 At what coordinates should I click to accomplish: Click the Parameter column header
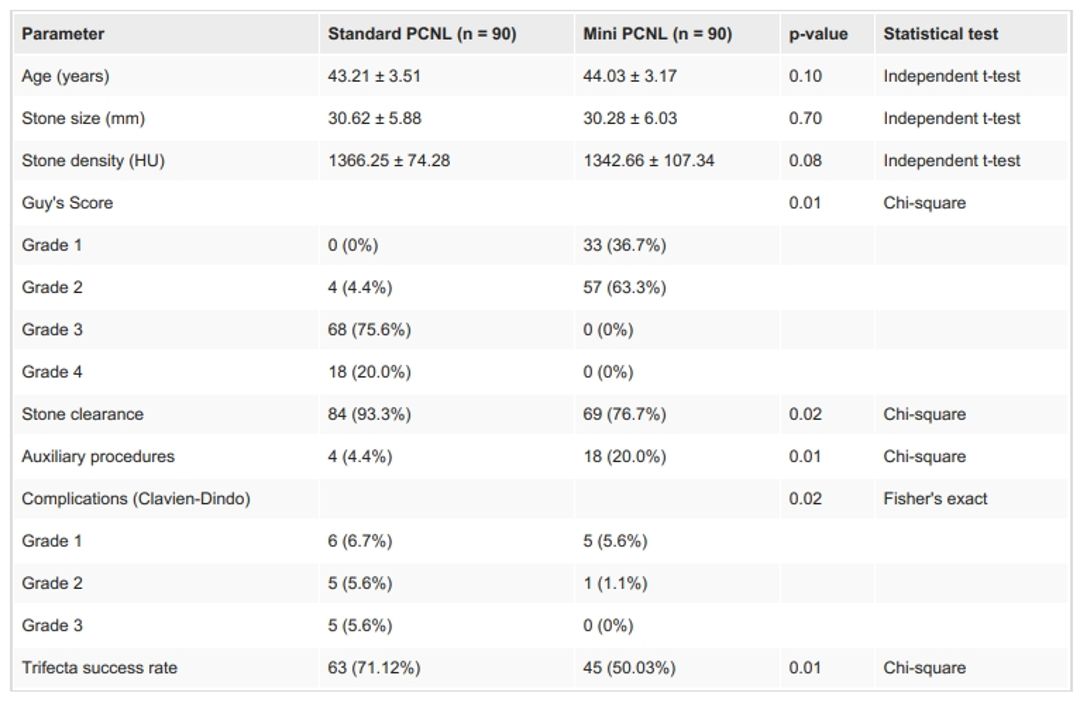63,34
